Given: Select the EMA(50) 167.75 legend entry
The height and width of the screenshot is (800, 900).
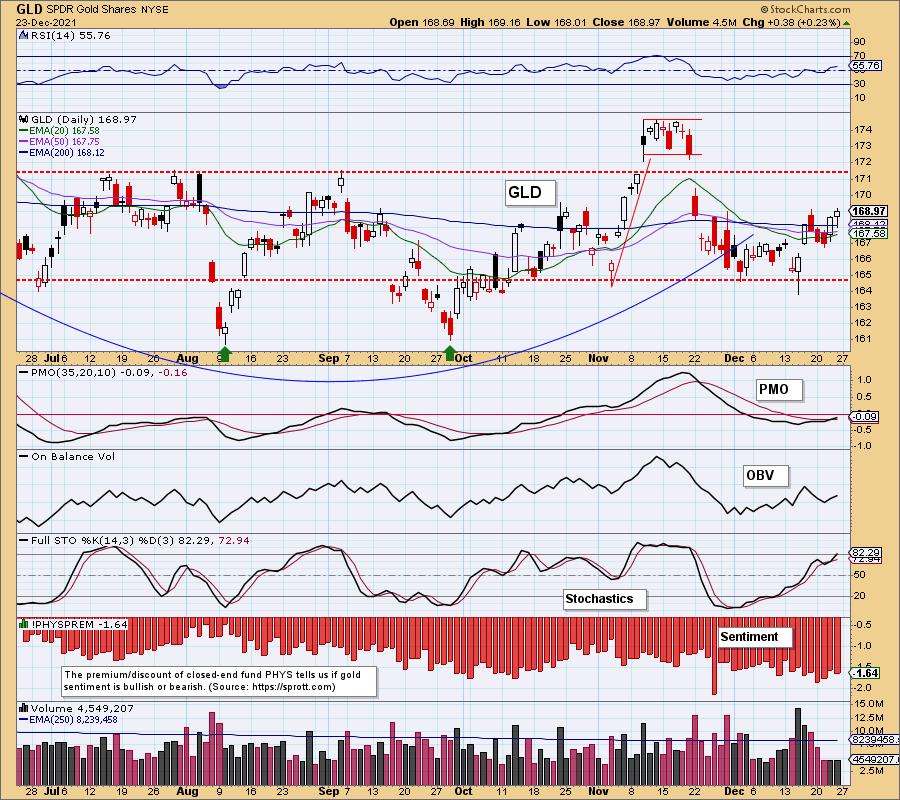Looking at the screenshot, I should (x=64, y=142).
